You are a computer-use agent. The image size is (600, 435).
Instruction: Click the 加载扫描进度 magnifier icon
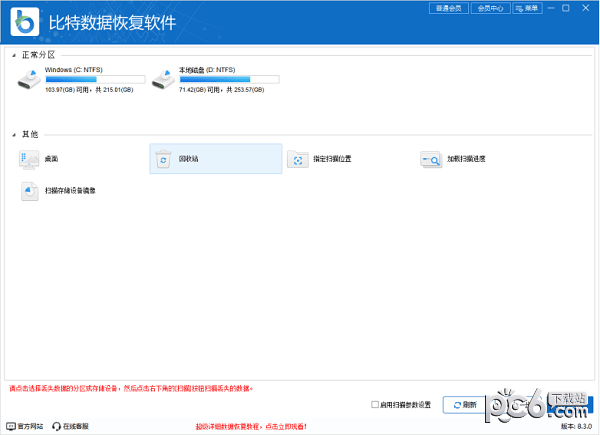[x=431, y=160]
